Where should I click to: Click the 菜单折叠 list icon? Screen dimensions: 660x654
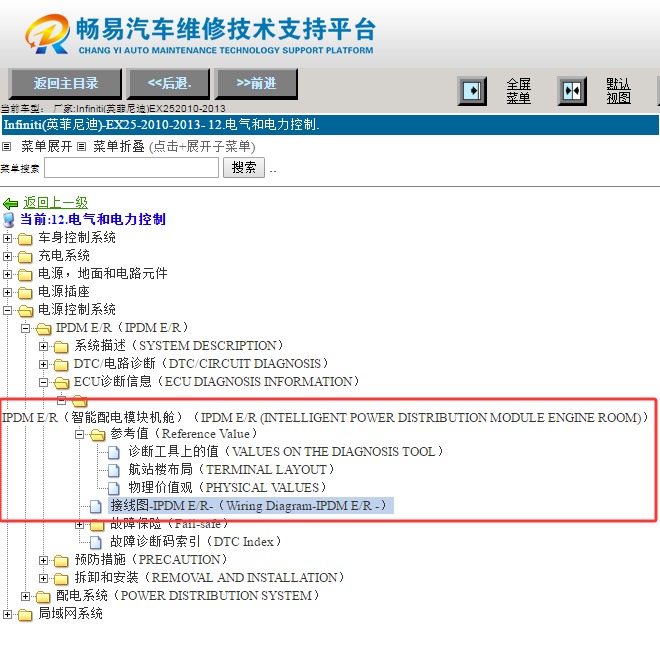82,146
